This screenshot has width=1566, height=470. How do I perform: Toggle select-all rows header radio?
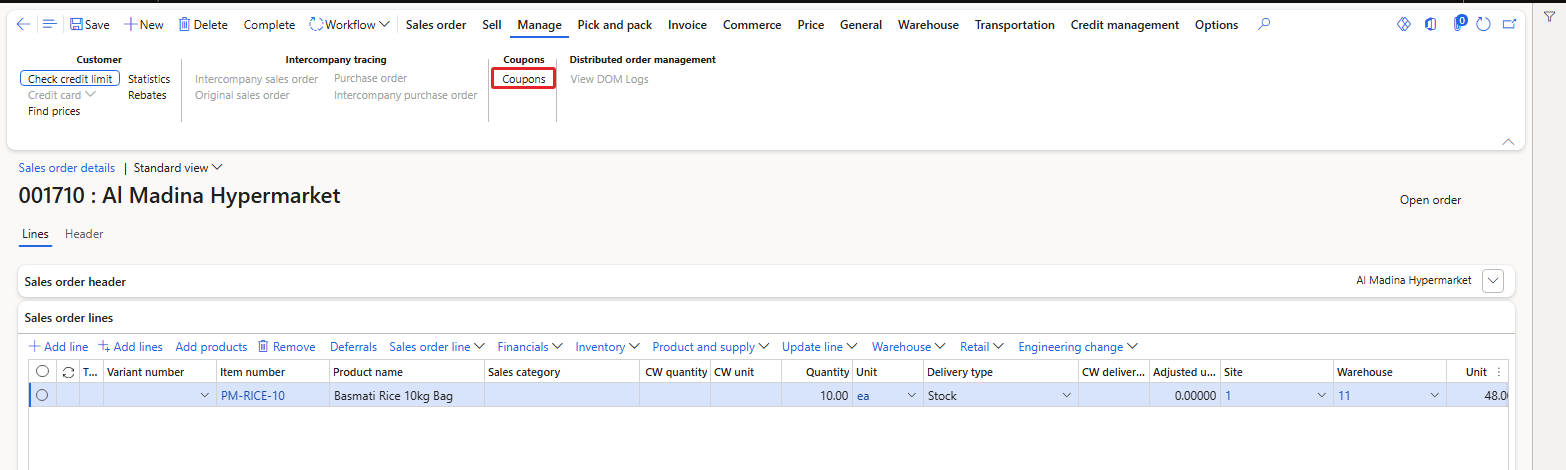pos(42,371)
